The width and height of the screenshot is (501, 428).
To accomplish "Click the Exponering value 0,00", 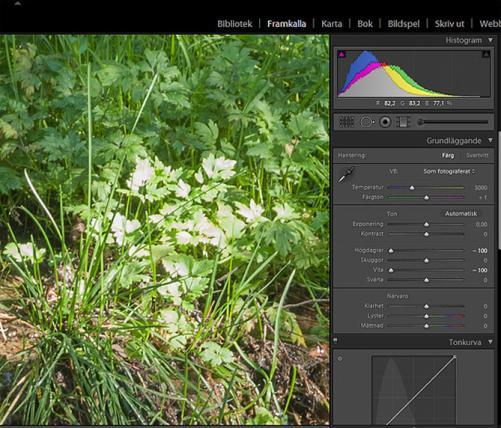I will (x=481, y=224).
